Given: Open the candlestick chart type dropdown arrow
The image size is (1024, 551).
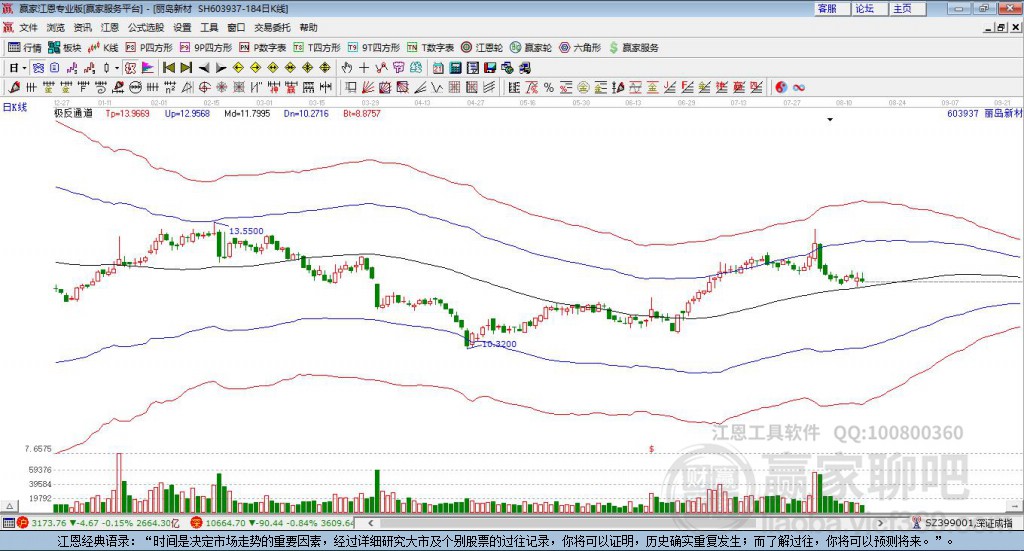Looking at the screenshot, I should [x=117, y=68].
